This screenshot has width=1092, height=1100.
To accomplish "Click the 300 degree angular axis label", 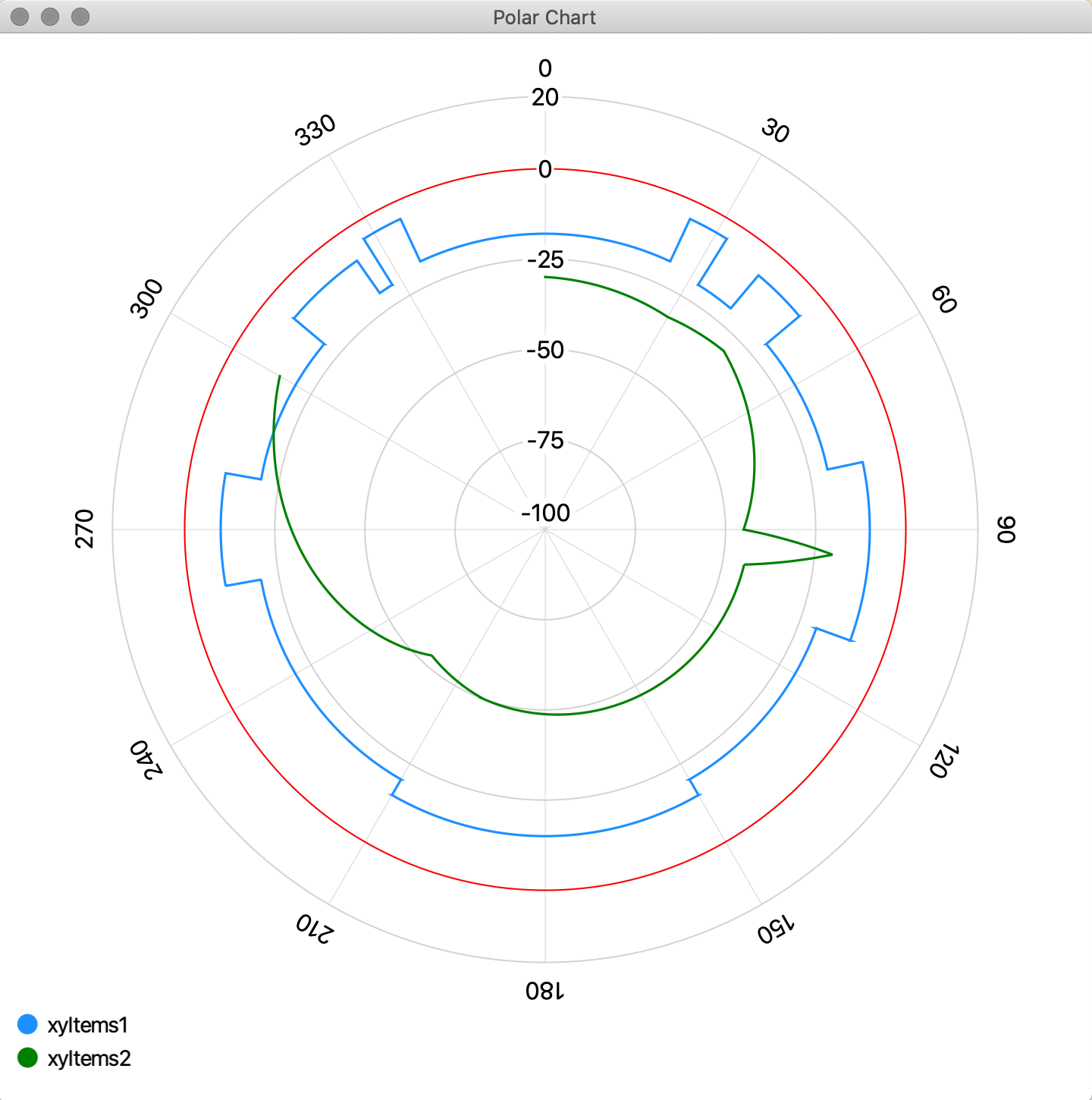I will coord(146,298).
